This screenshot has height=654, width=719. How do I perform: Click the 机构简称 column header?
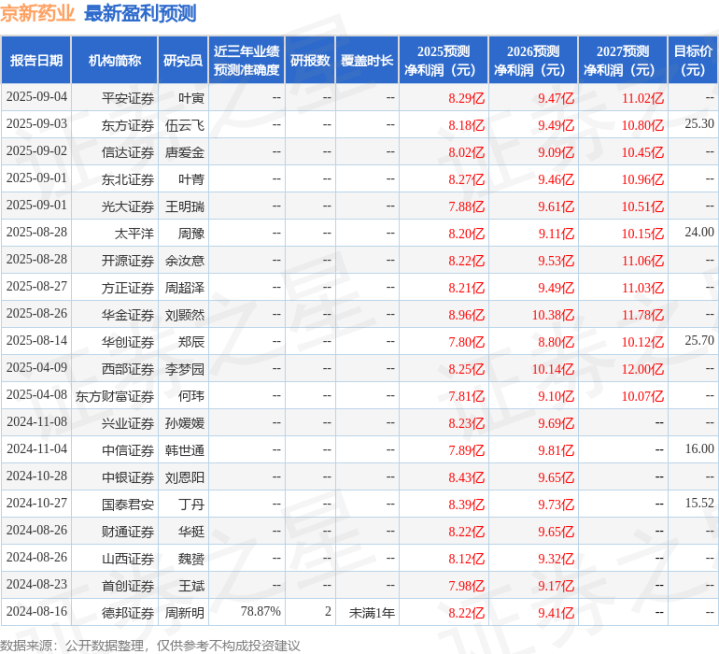coord(114,60)
